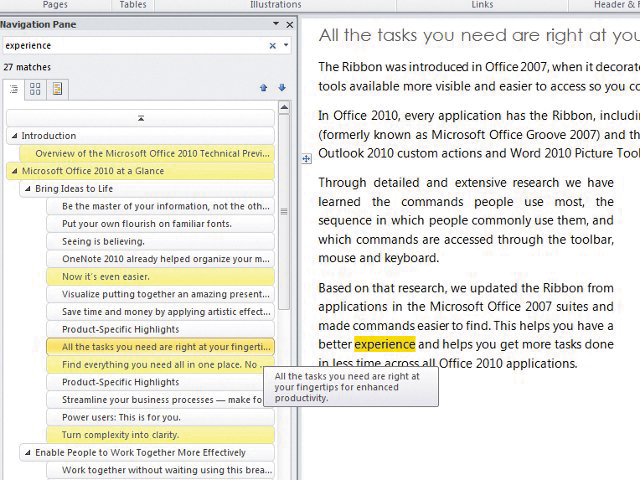Go to Turn complexity into clarity heading

click(x=160, y=435)
